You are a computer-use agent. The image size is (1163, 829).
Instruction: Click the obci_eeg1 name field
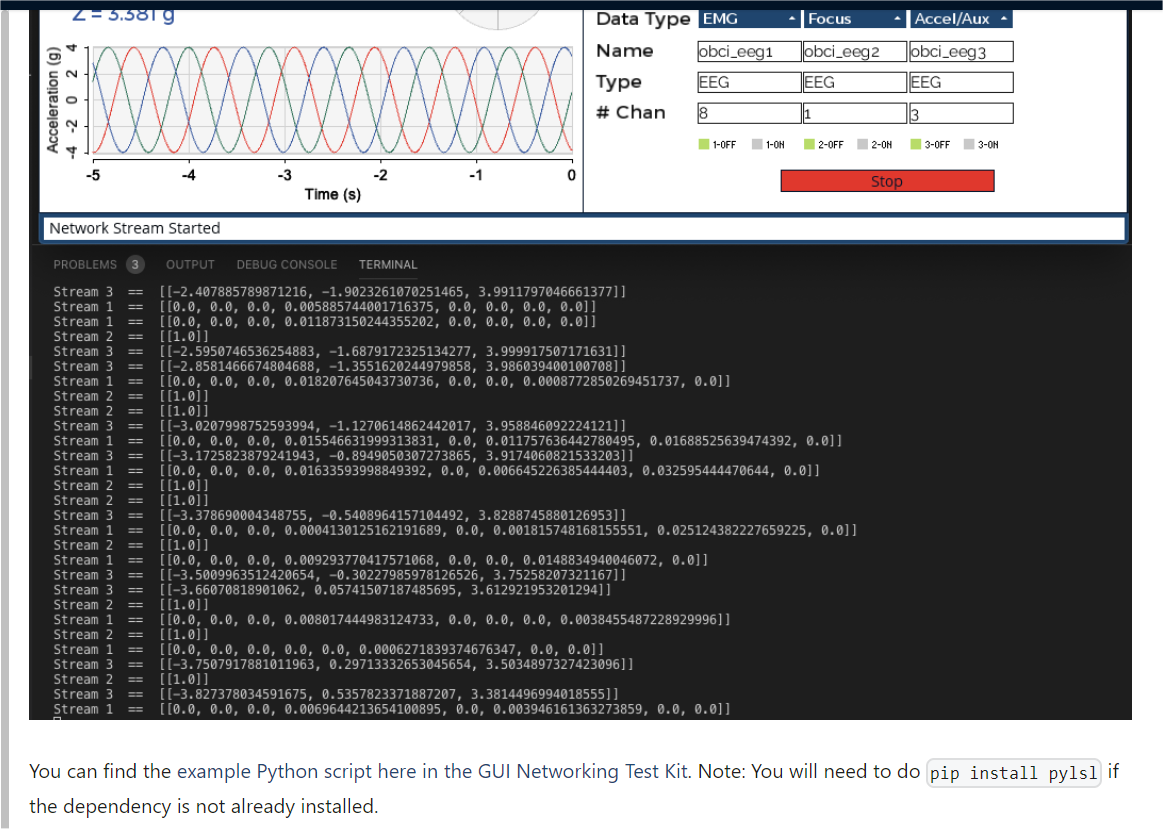pyautogui.click(x=748, y=50)
